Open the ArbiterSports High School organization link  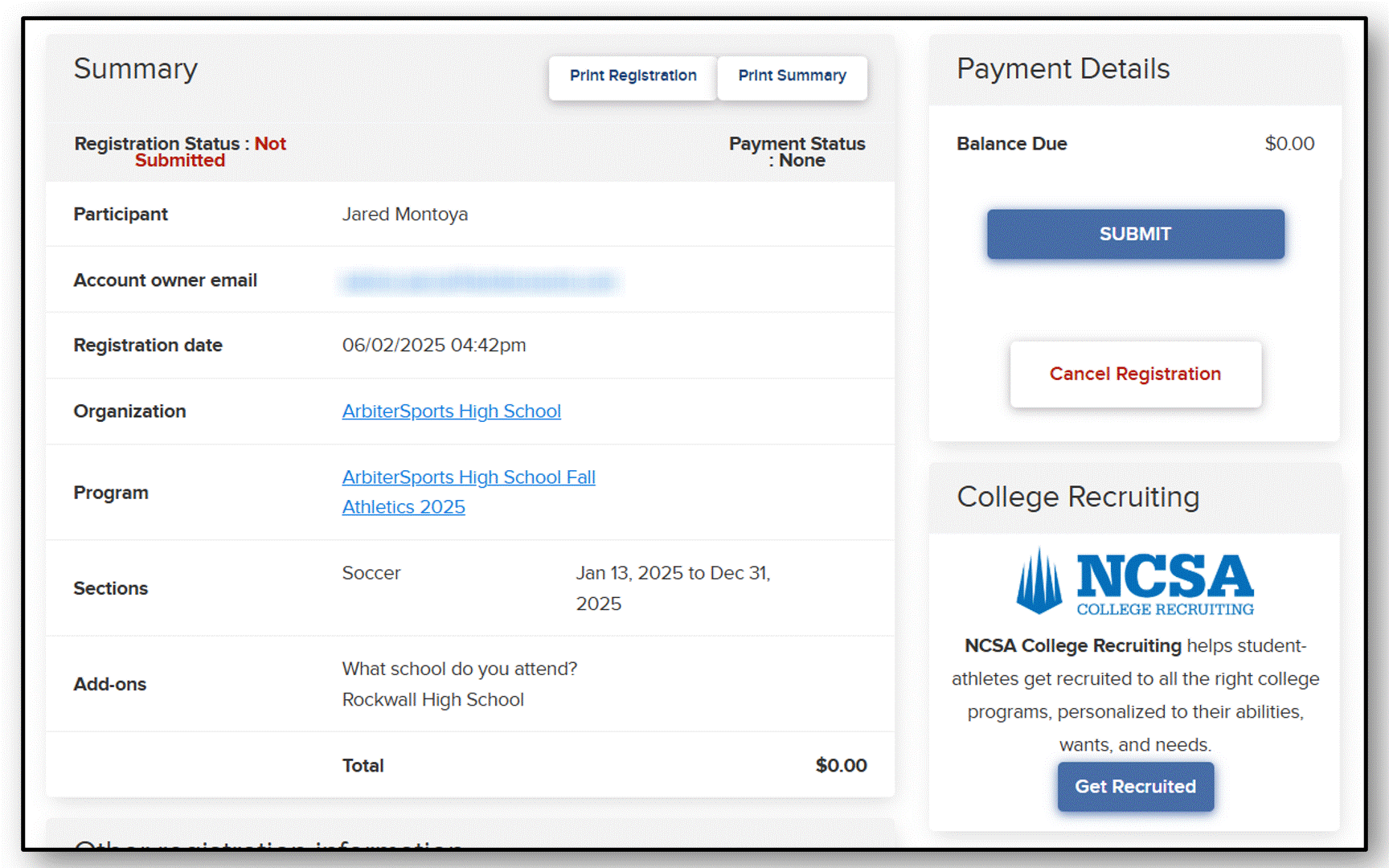click(x=452, y=411)
